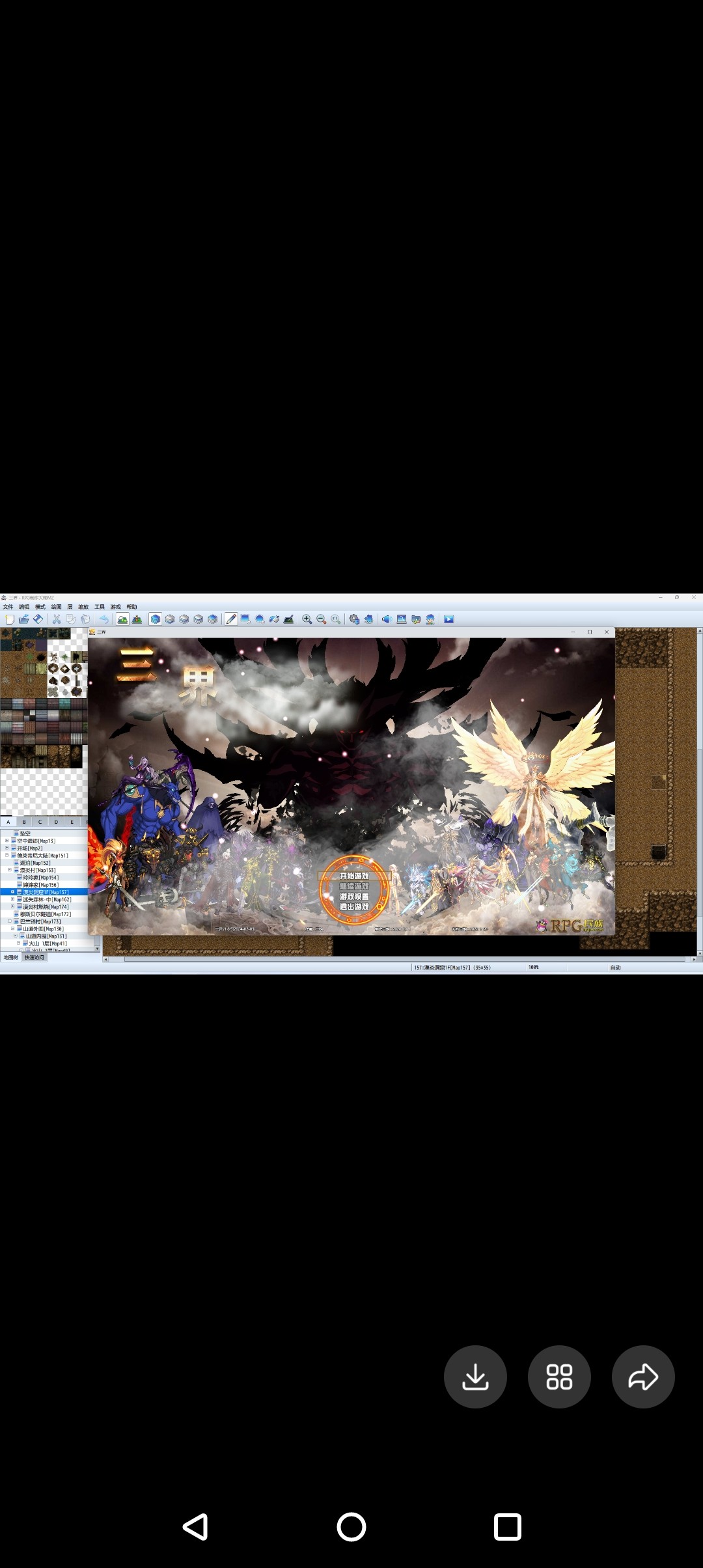This screenshot has height=1568, width=703.
Task: Click 退出游戏 on the title screen
Action: coord(354,906)
